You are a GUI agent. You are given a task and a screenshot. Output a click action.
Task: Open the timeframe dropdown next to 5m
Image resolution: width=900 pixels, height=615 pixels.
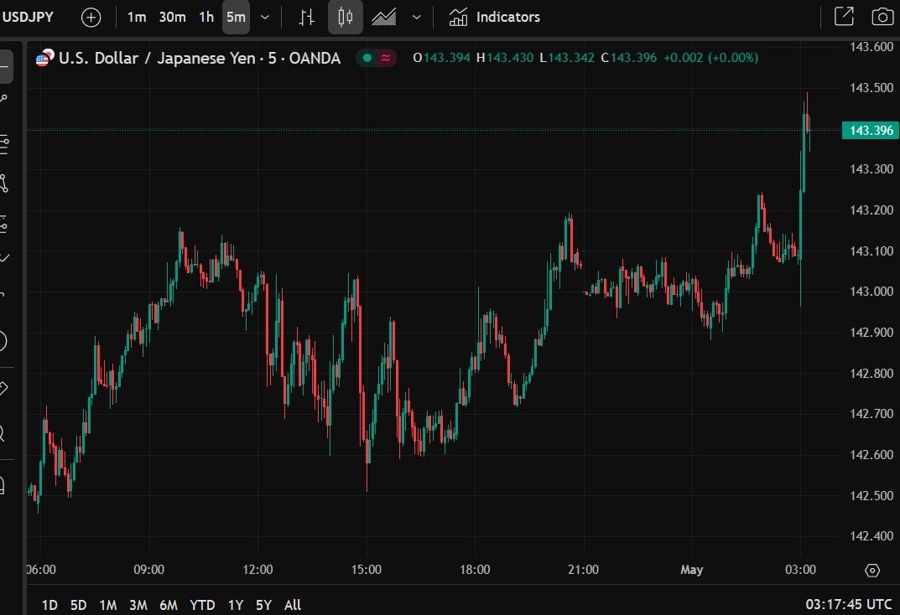click(263, 17)
